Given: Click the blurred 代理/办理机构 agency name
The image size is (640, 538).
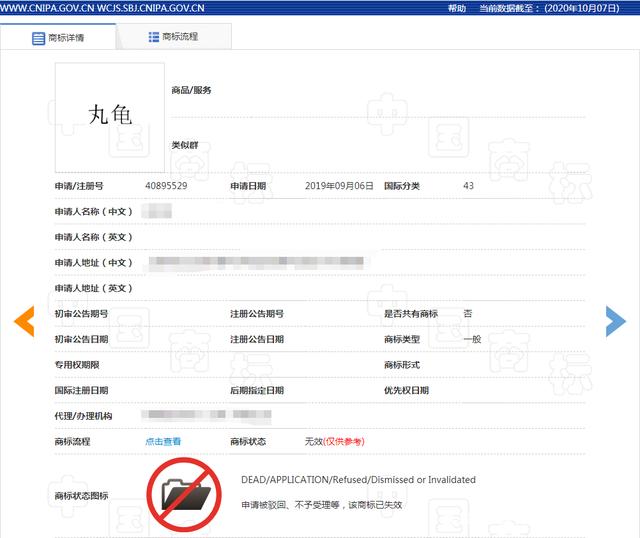Looking at the screenshot, I should (206, 415).
